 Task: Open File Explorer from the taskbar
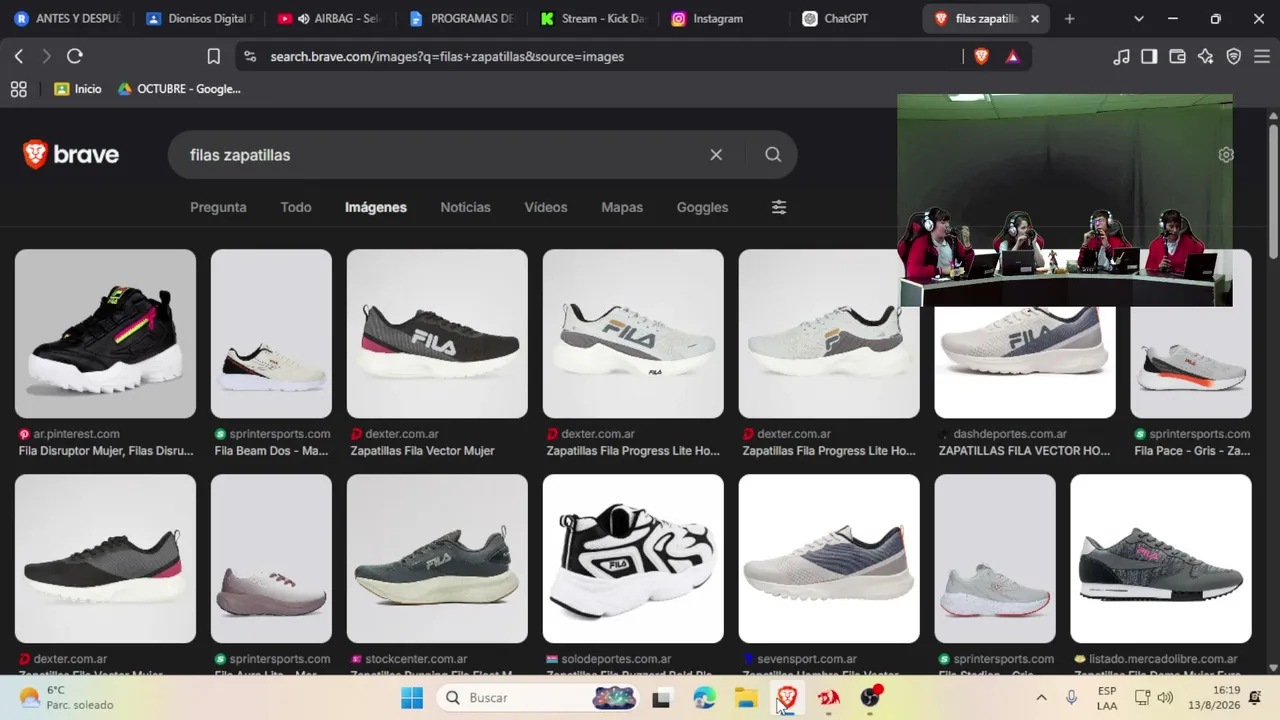click(x=746, y=698)
